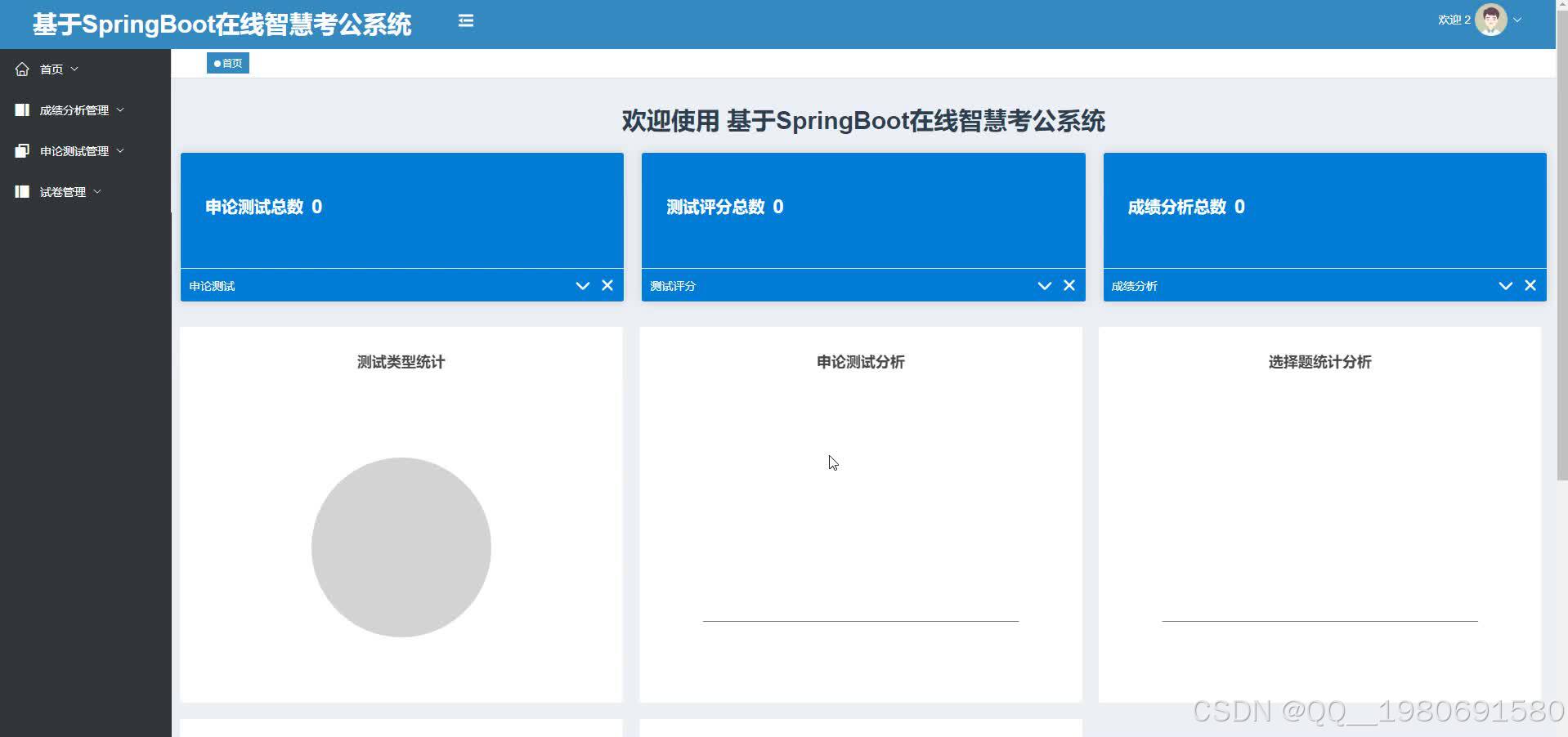Collapse the 申论测试 card
This screenshot has height=737, width=1568.
tap(583, 286)
